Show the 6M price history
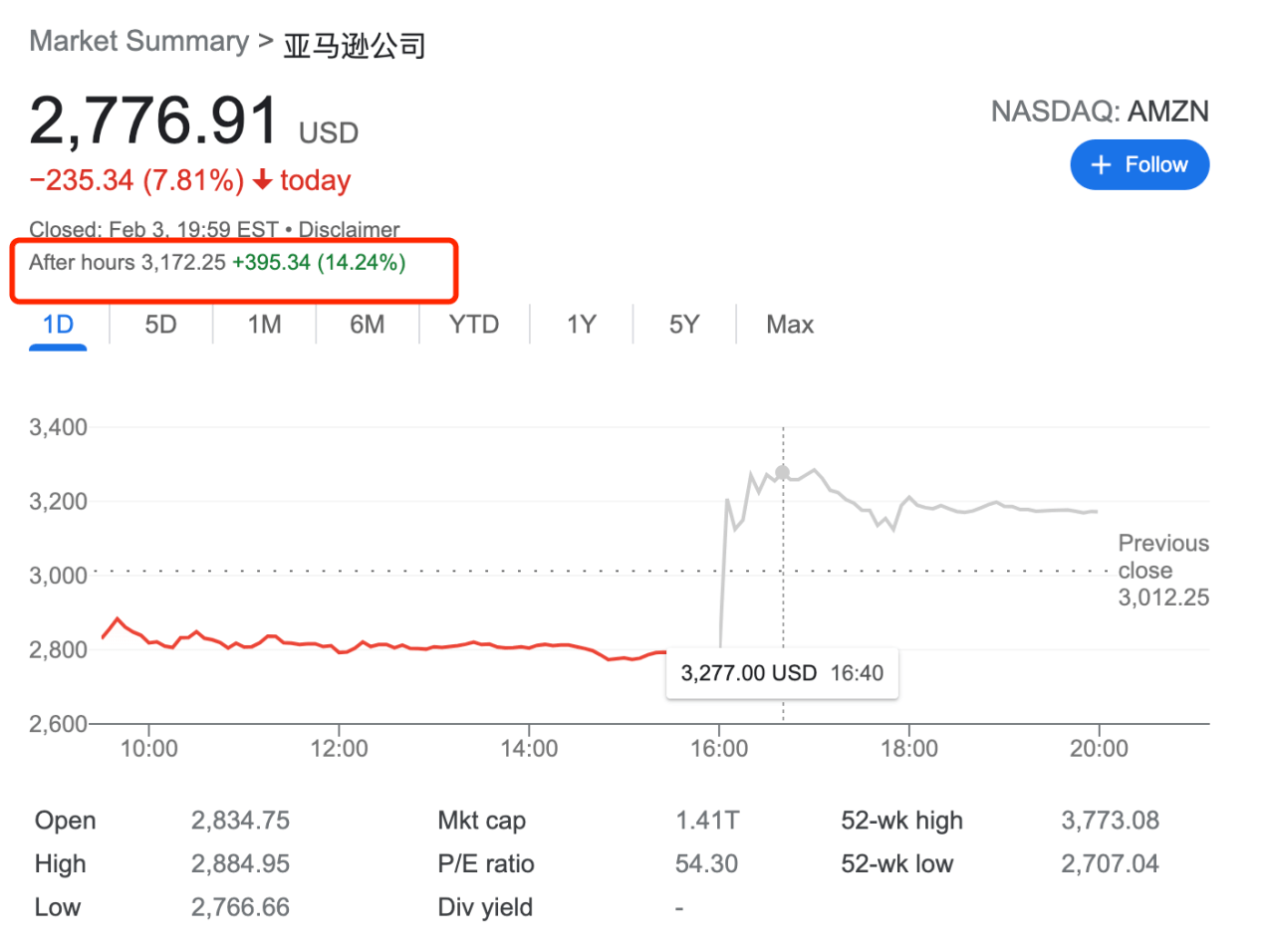The height and width of the screenshot is (952, 1266). coord(367,325)
